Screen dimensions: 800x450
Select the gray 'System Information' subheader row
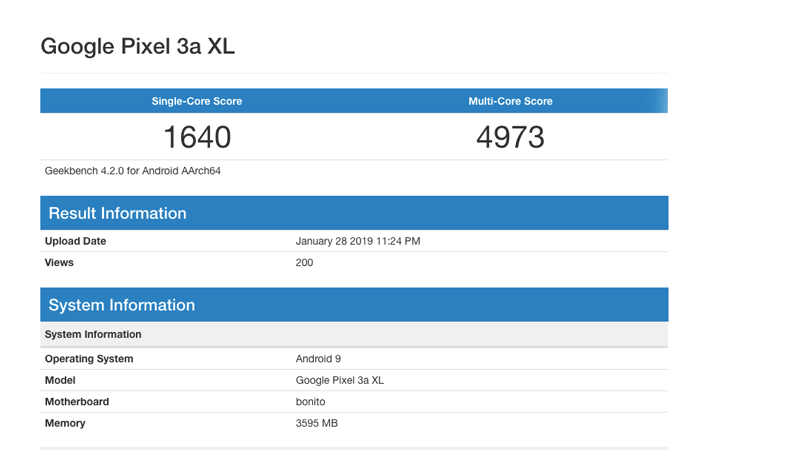pos(354,334)
